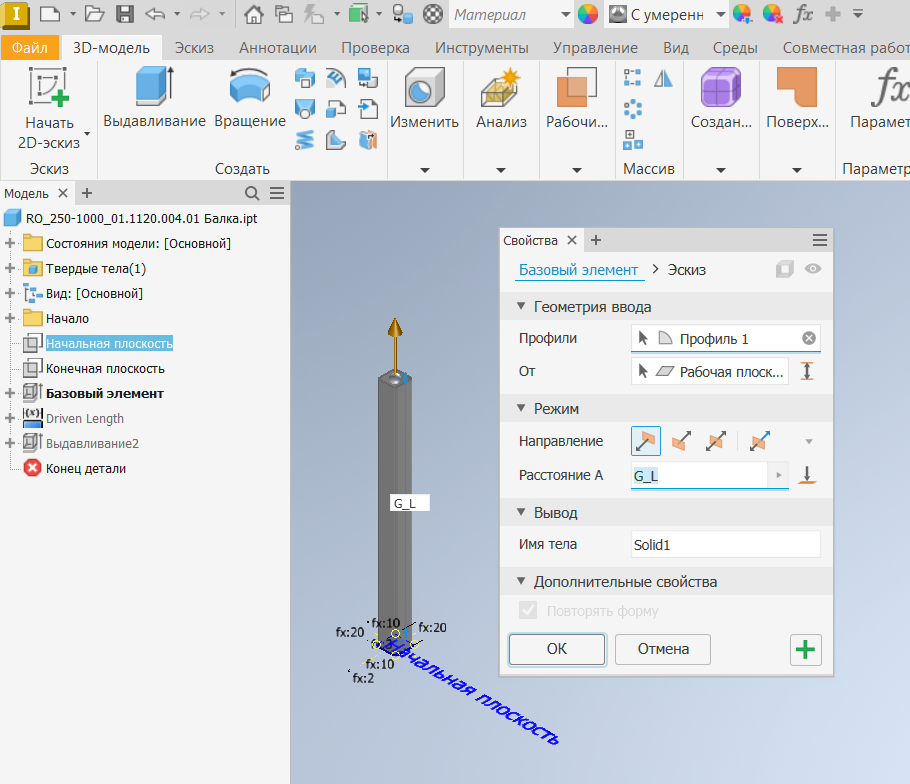The height and width of the screenshot is (784, 910).
Task: Collapse the Дополнительные свойства section
Action: (x=521, y=581)
